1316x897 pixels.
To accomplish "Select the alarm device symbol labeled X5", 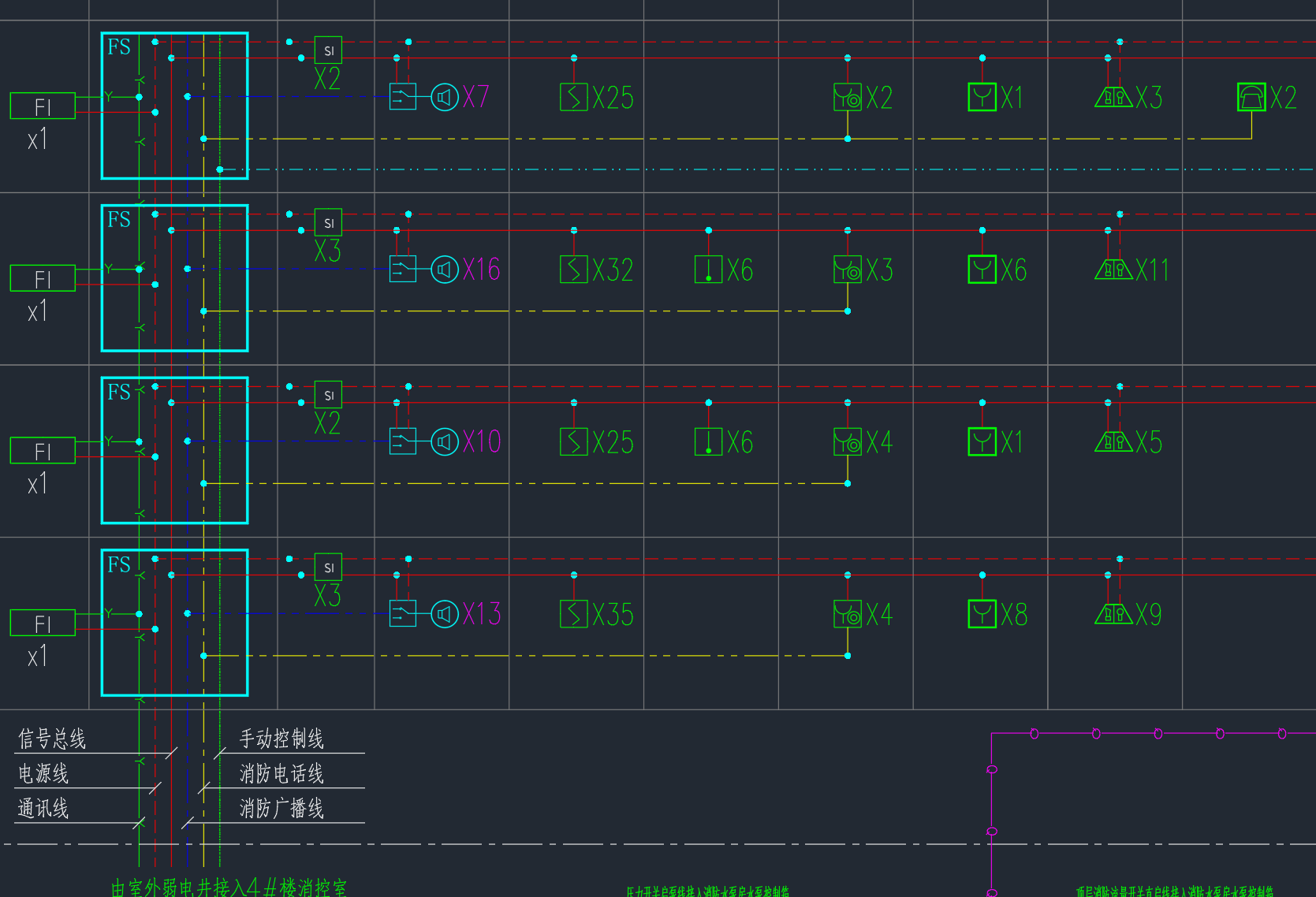I will (1113, 441).
